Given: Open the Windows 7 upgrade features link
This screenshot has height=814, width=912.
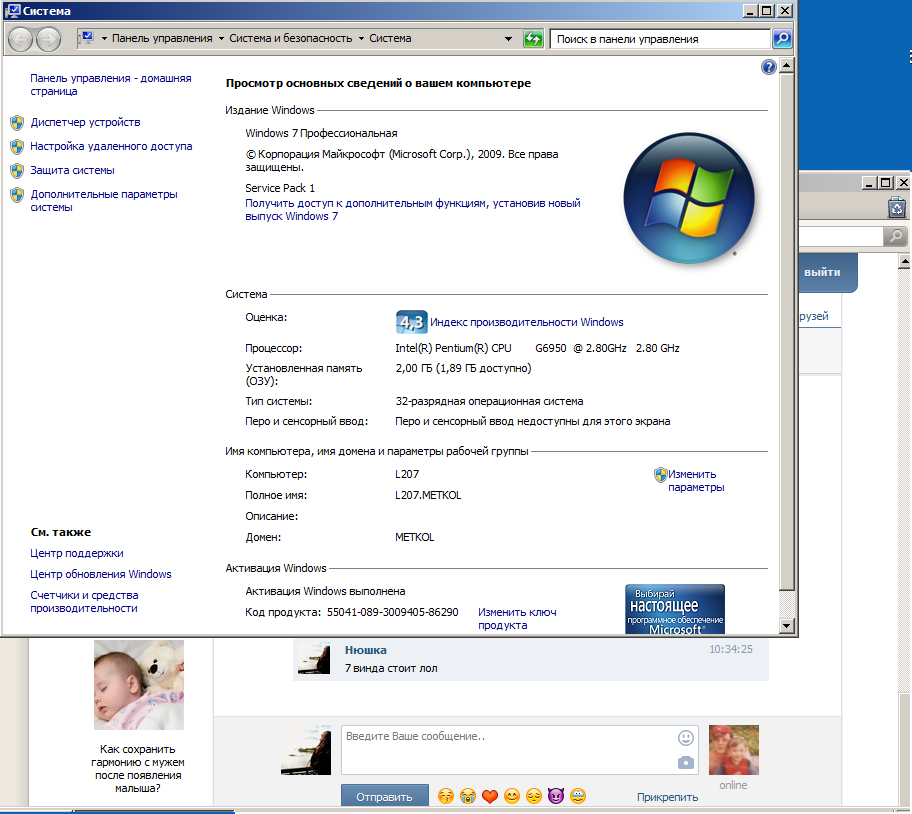Looking at the screenshot, I should click(x=412, y=210).
